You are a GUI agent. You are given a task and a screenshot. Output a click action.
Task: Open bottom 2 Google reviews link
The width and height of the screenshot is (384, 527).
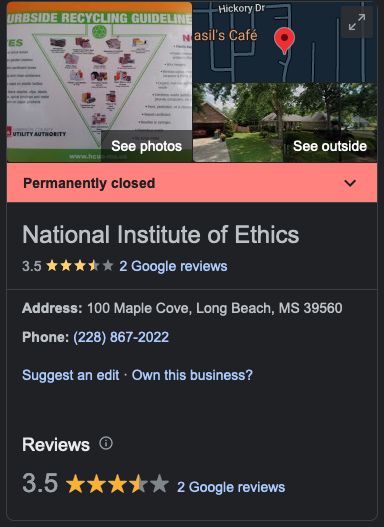tap(231, 487)
